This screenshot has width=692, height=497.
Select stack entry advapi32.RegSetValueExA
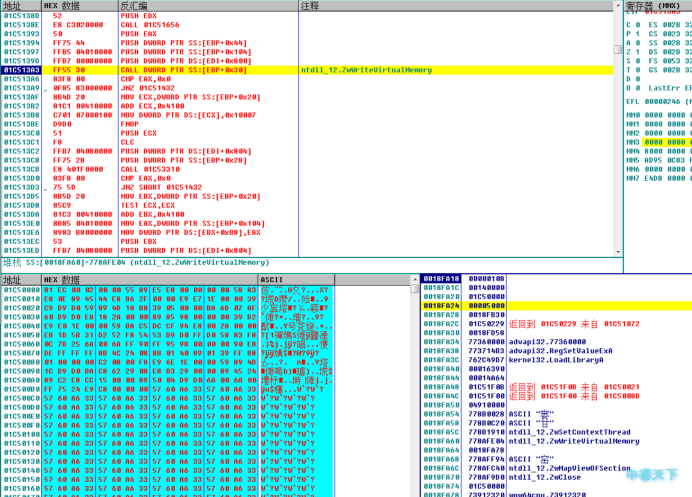tap(560, 350)
